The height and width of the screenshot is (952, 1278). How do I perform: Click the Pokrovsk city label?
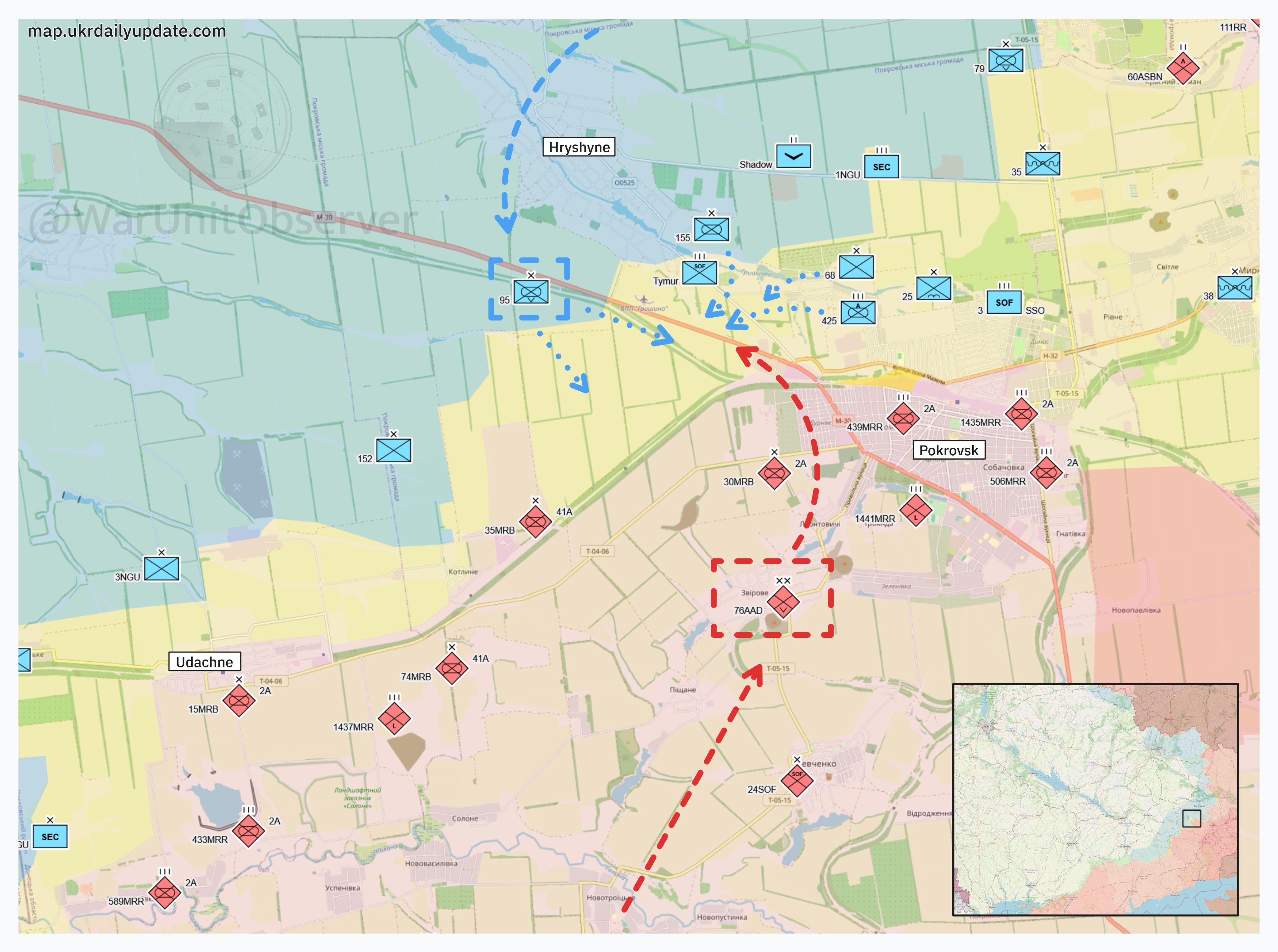tap(949, 450)
